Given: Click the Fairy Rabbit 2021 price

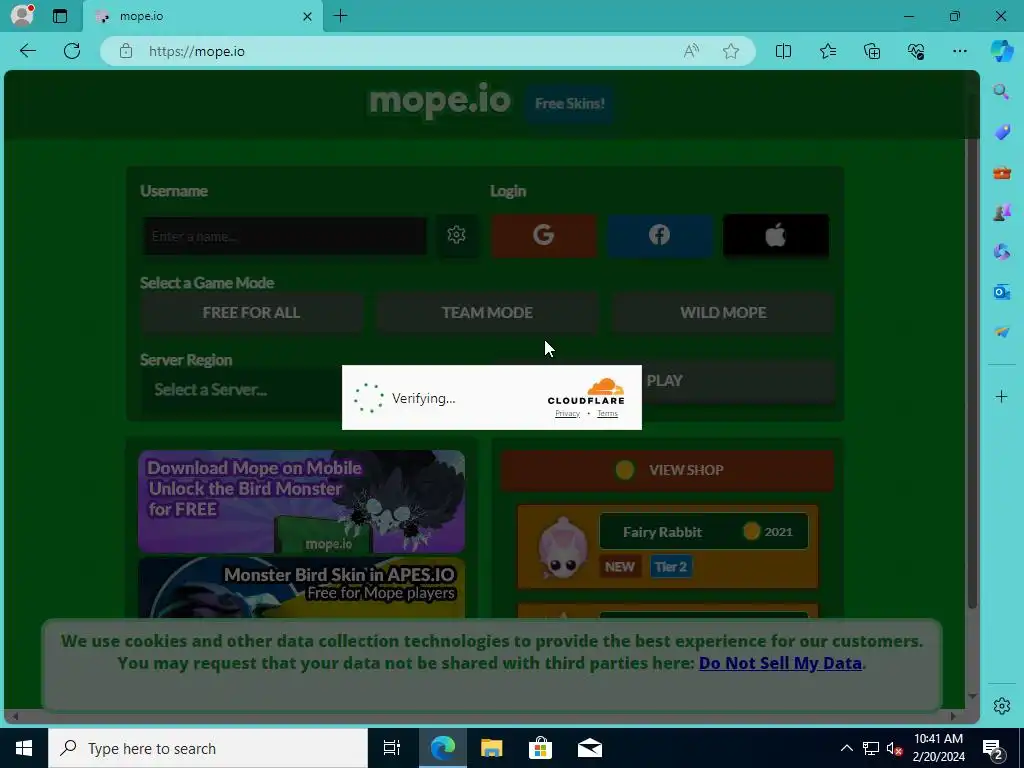Looking at the screenshot, I should (769, 532).
